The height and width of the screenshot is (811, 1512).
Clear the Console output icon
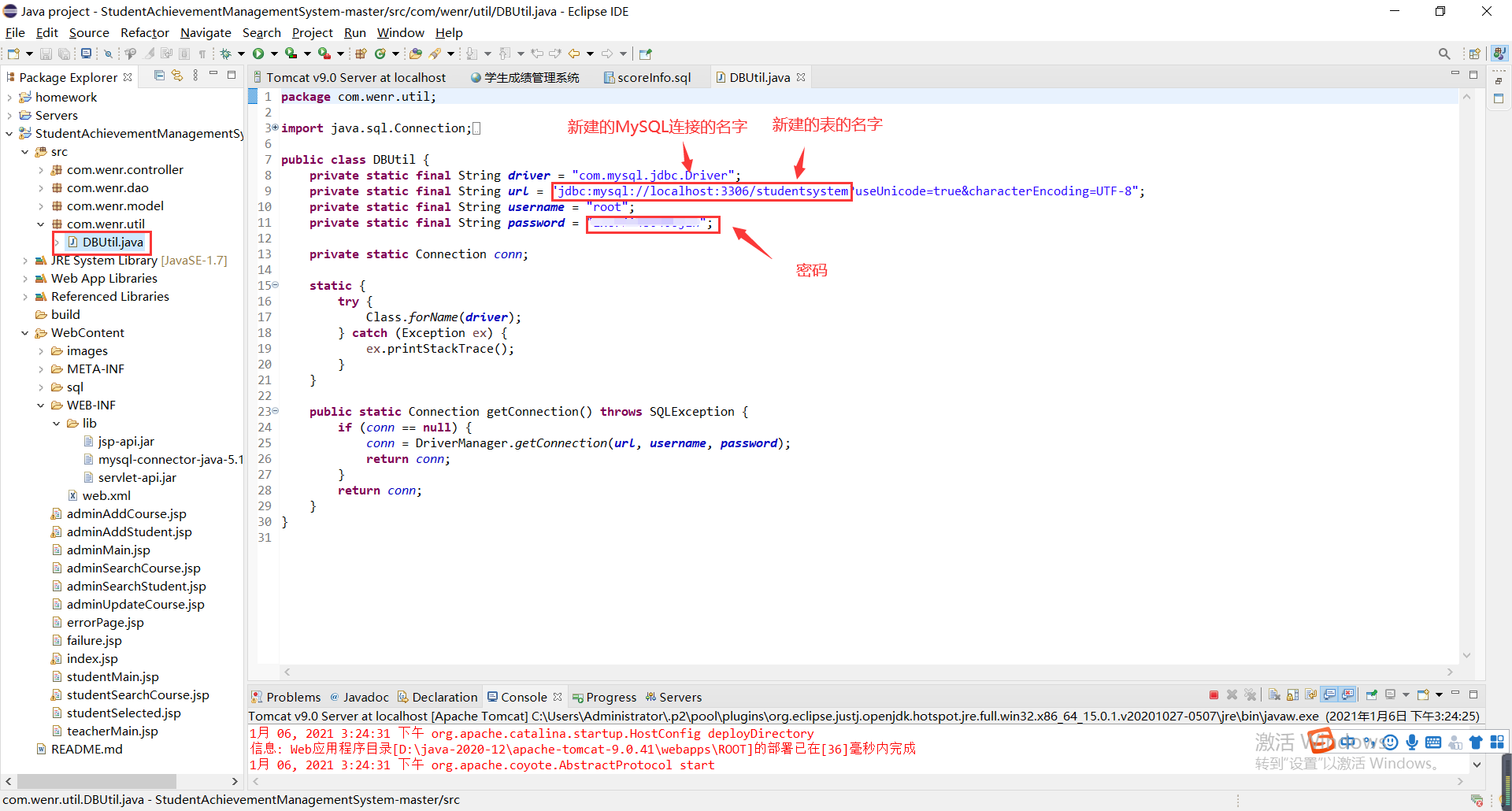tap(1274, 694)
